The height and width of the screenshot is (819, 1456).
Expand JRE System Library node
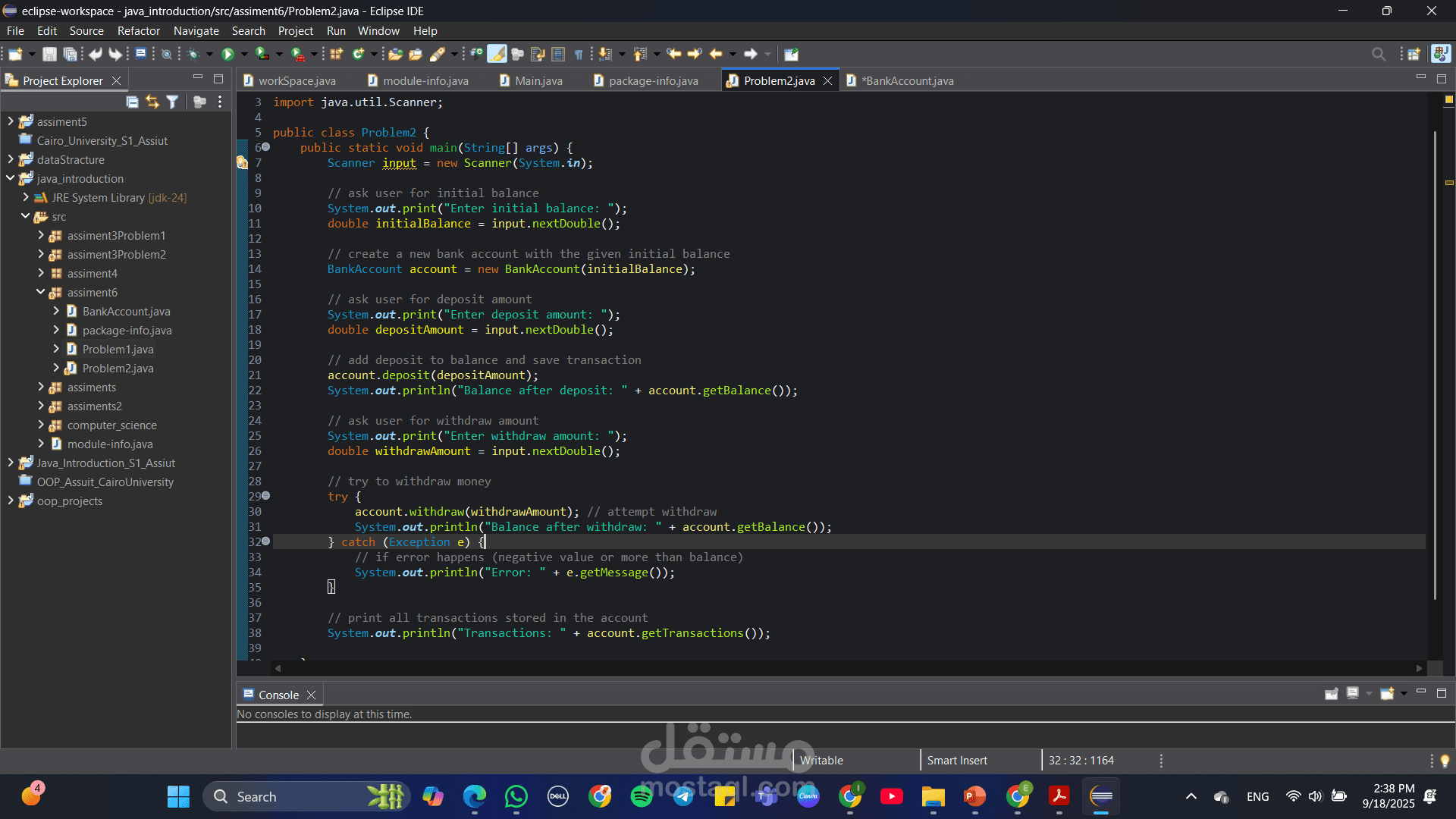pos(26,197)
